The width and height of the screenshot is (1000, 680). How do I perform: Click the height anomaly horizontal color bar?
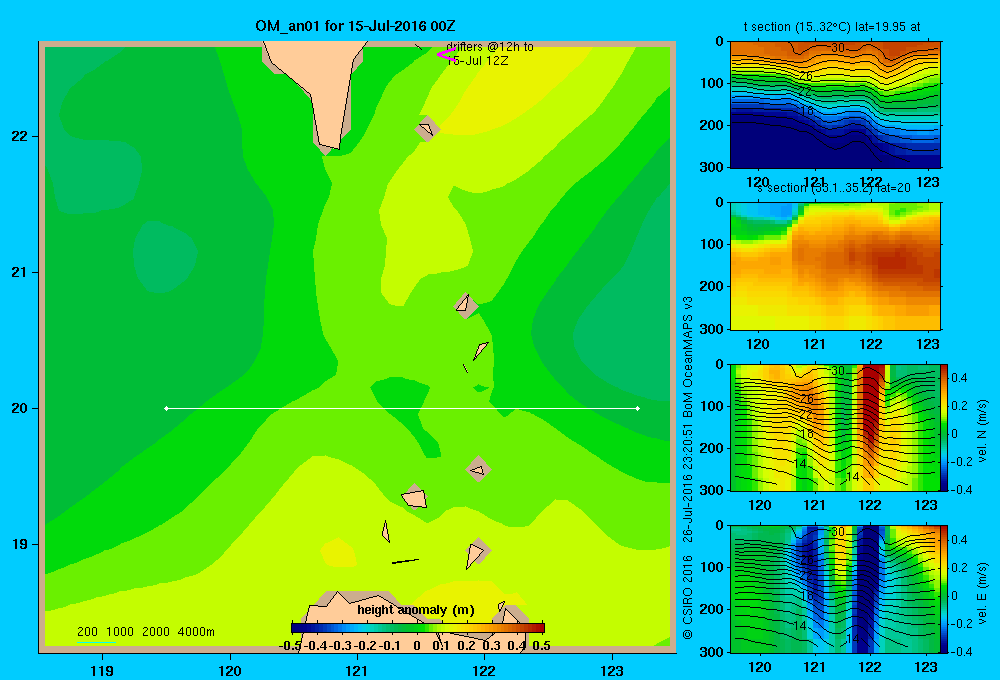[418, 628]
